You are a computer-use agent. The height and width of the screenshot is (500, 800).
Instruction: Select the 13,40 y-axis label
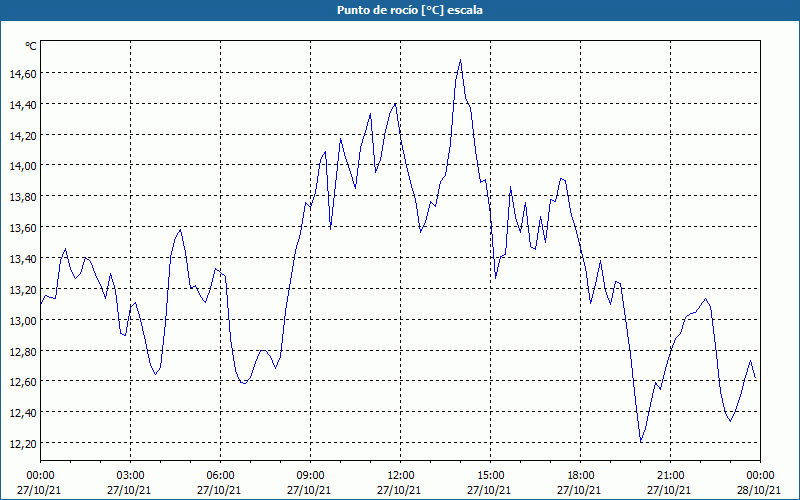[x=23, y=259]
